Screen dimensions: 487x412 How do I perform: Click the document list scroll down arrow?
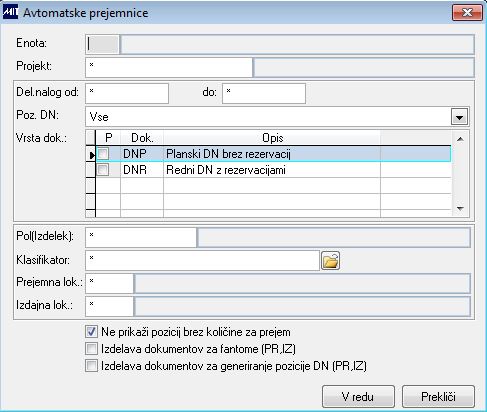pos(460,209)
